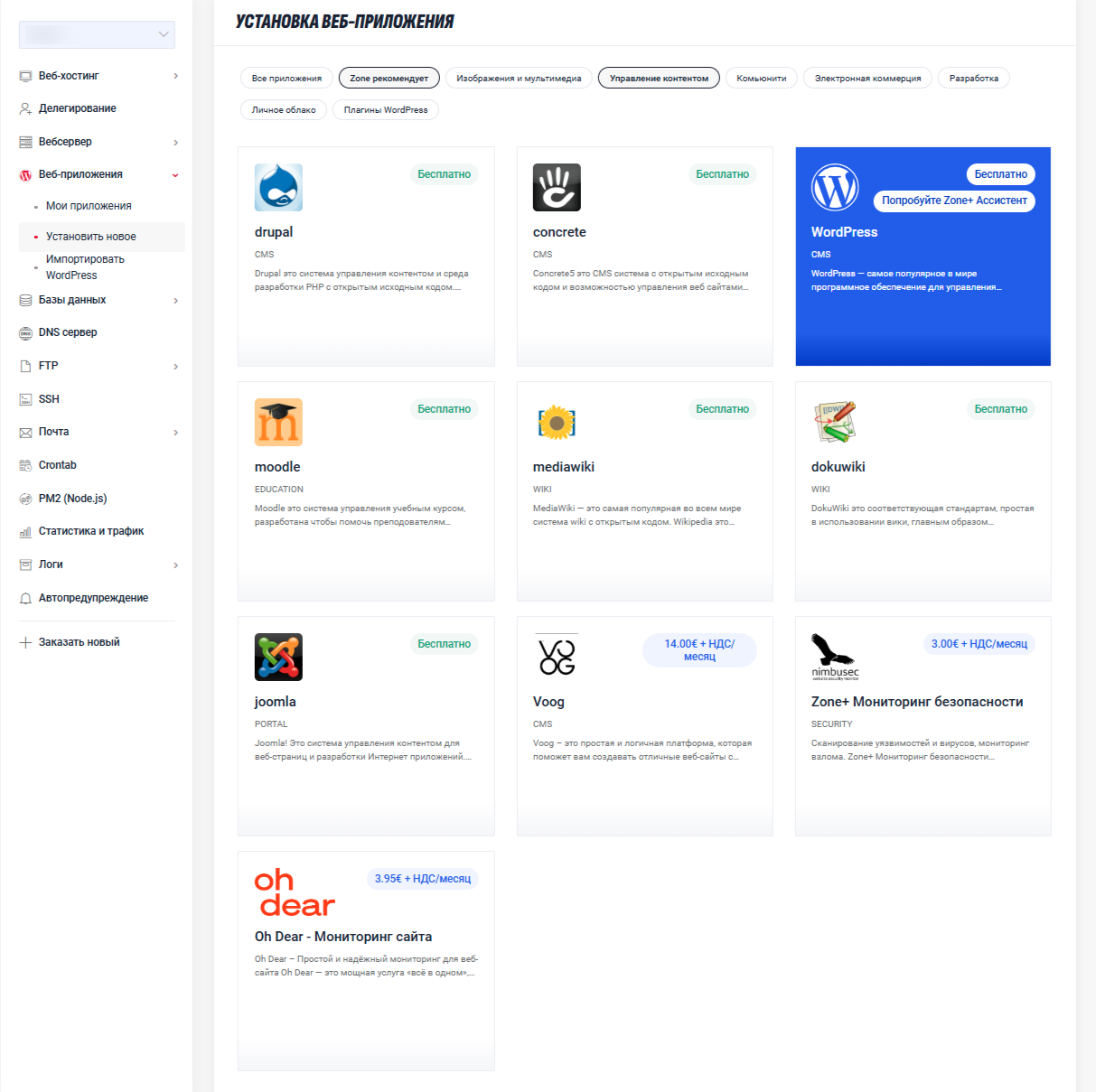Click the joomla Бесплатно badge
Screen dimensions: 1096x1092
[x=444, y=644]
